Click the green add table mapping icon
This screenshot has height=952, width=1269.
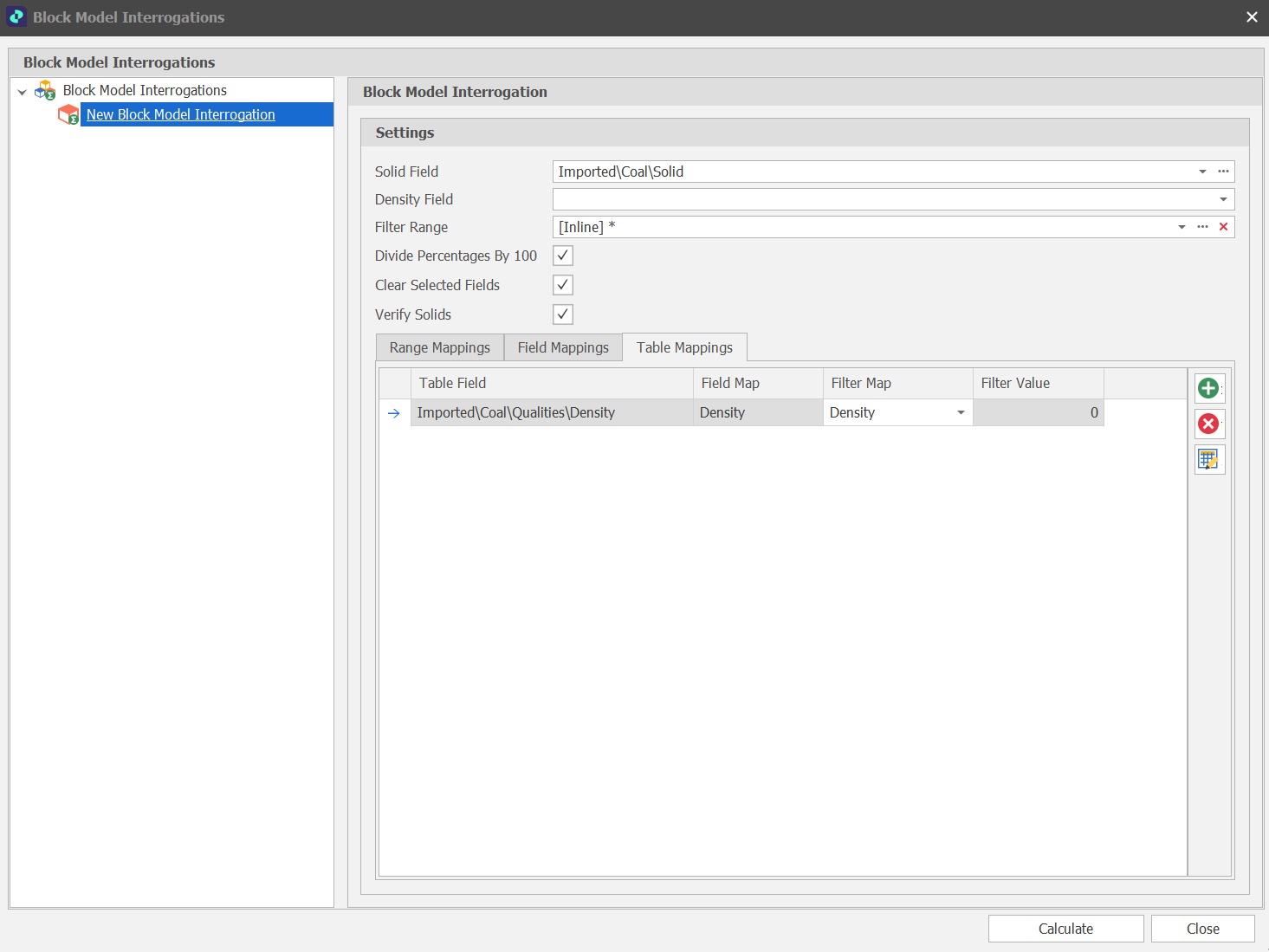pyautogui.click(x=1208, y=388)
